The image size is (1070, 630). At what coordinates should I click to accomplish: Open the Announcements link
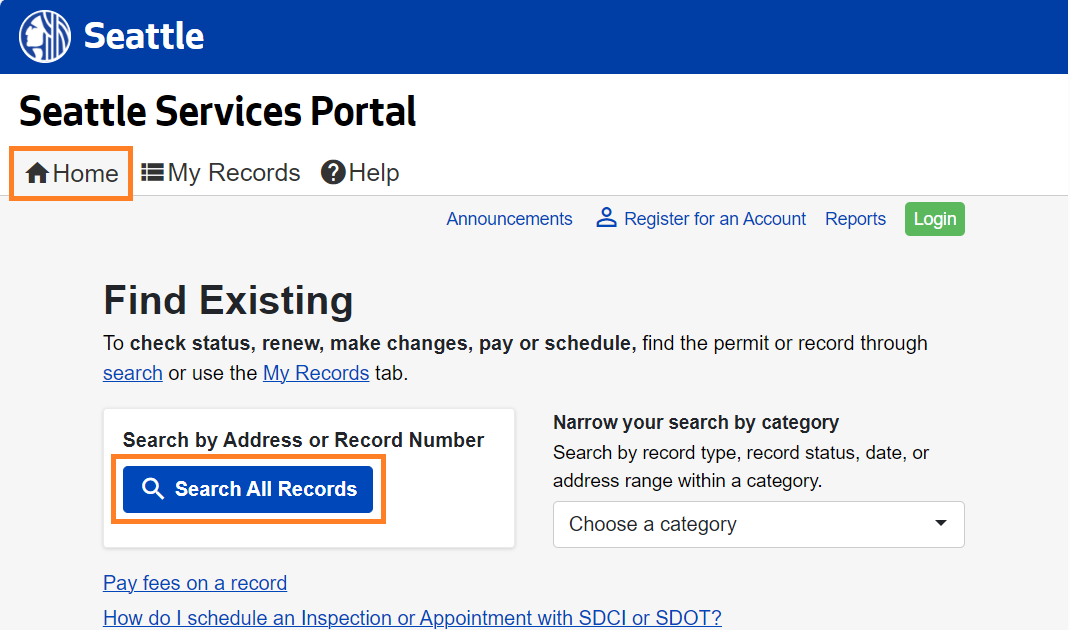pos(509,219)
